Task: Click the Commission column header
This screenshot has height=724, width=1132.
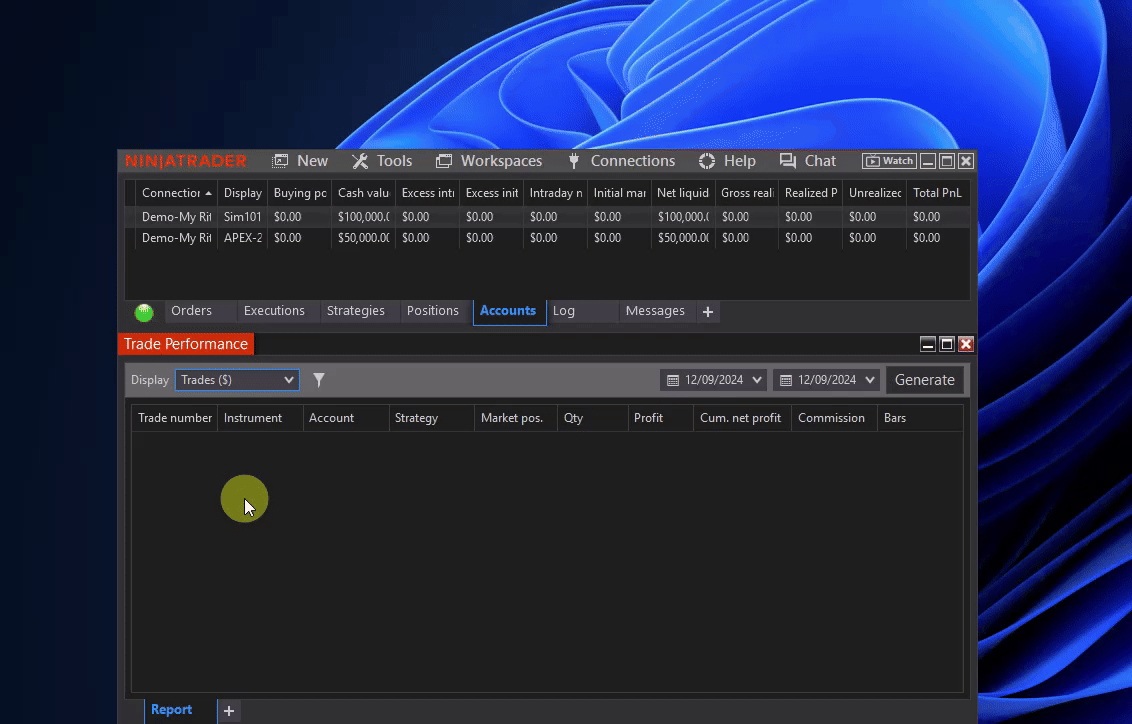Action: point(834,418)
